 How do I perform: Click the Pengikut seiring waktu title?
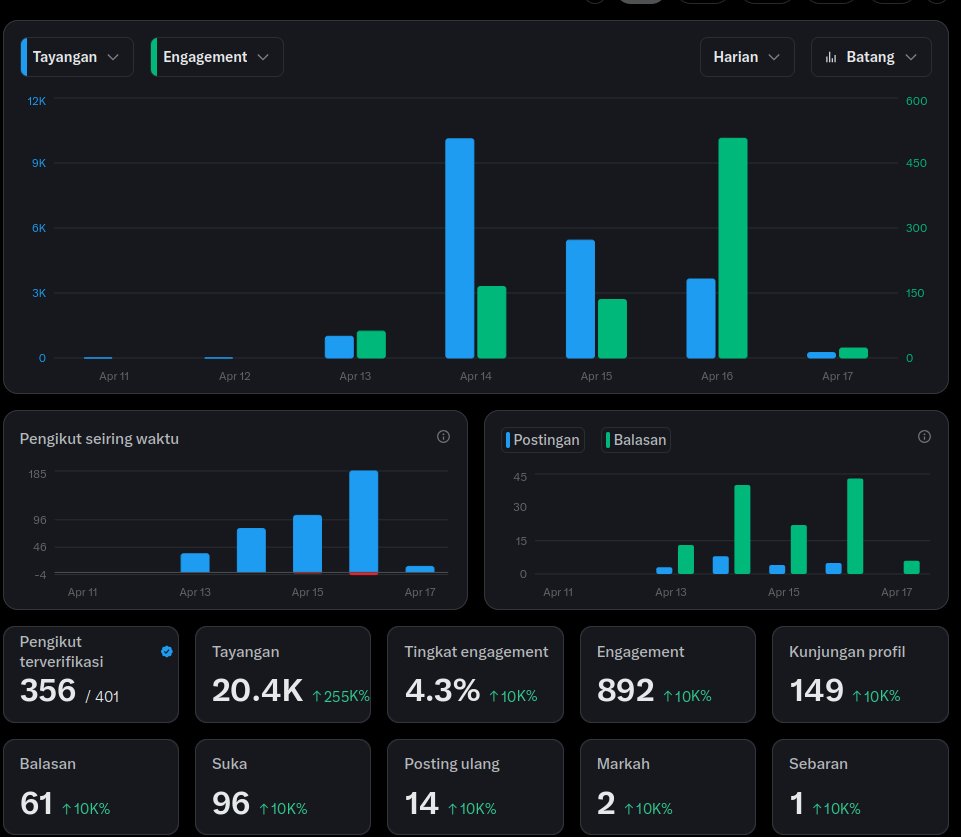[99, 439]
